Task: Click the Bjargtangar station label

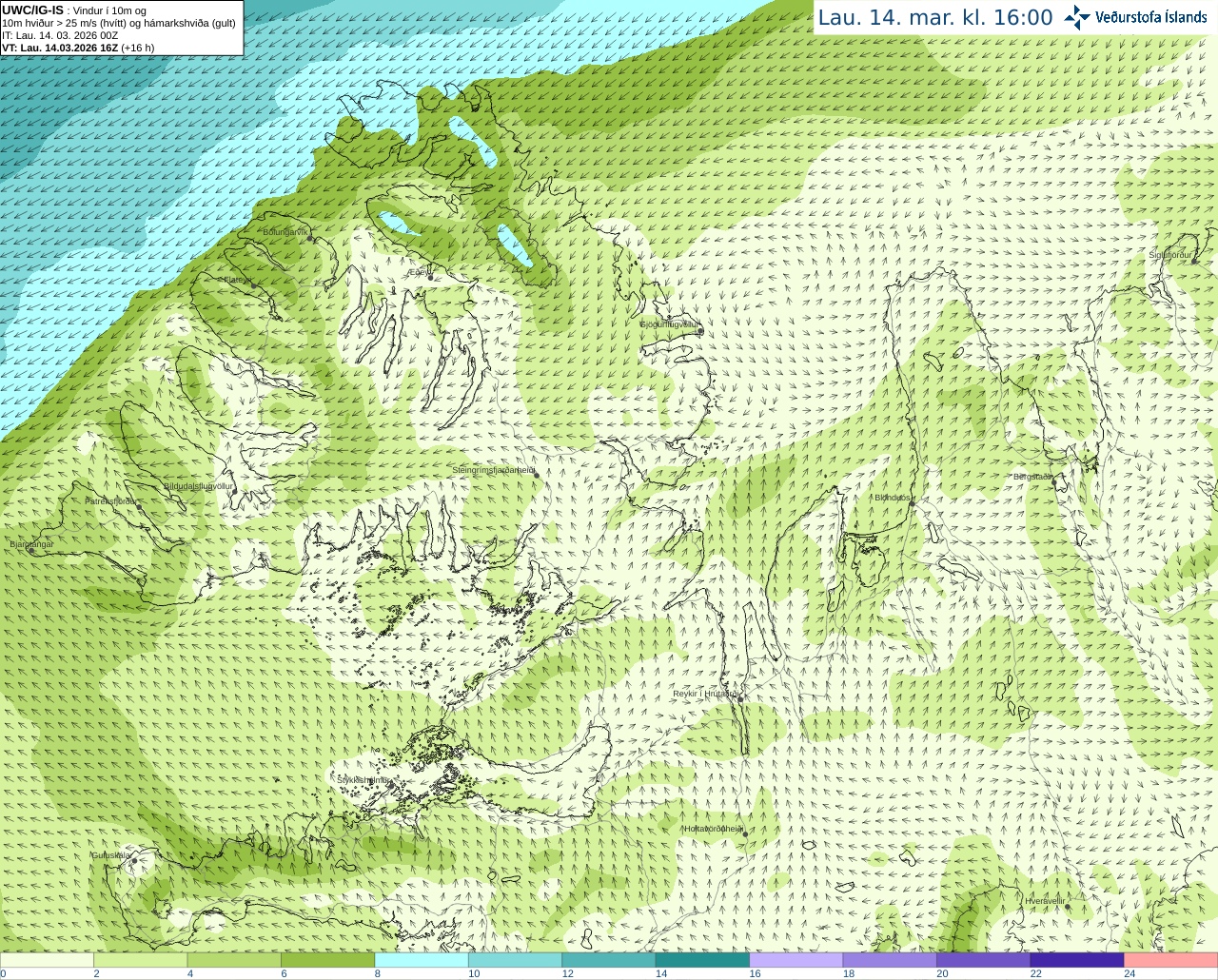Action: coord(31,544)
